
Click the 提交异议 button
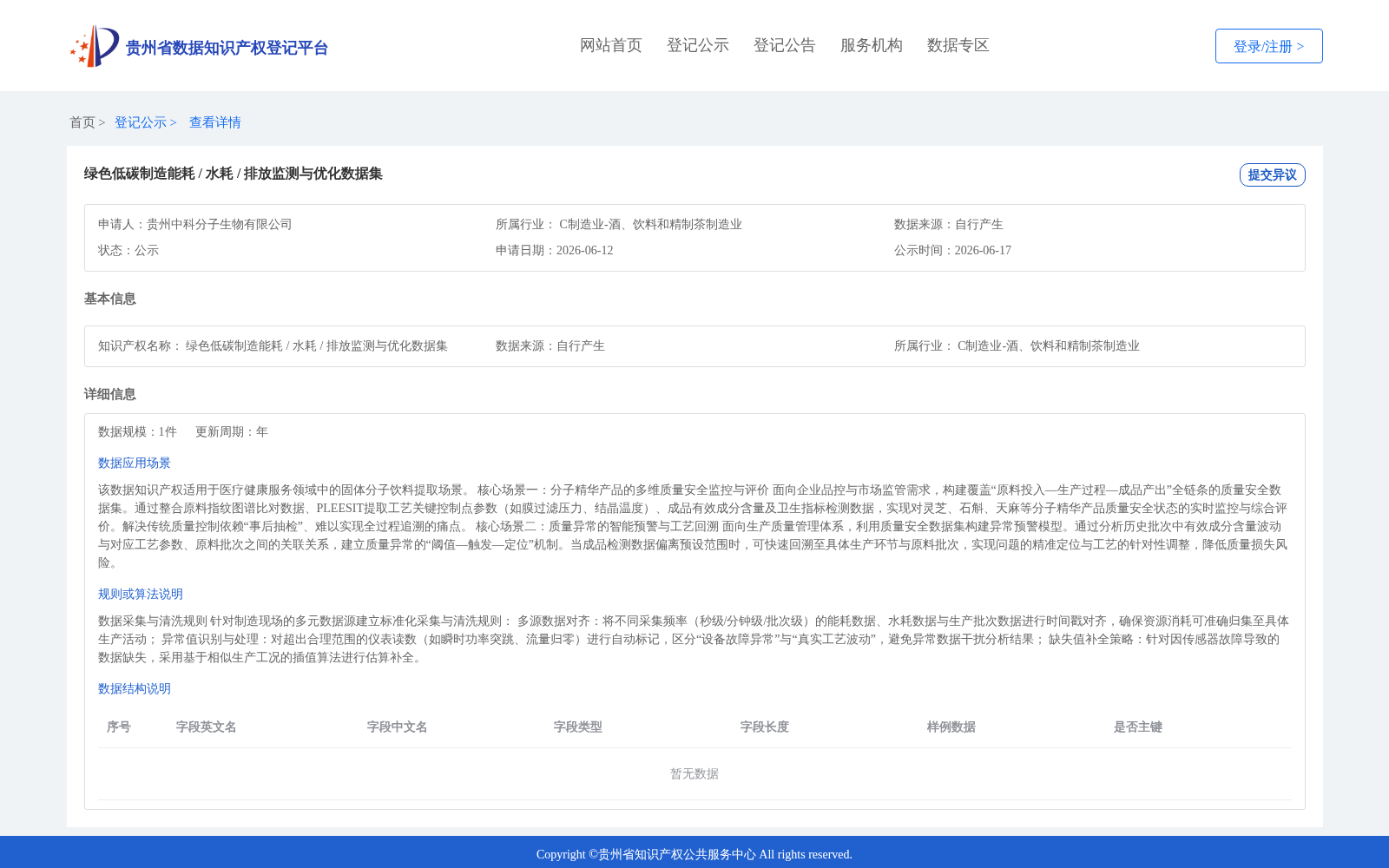(x=1272, y=174)
